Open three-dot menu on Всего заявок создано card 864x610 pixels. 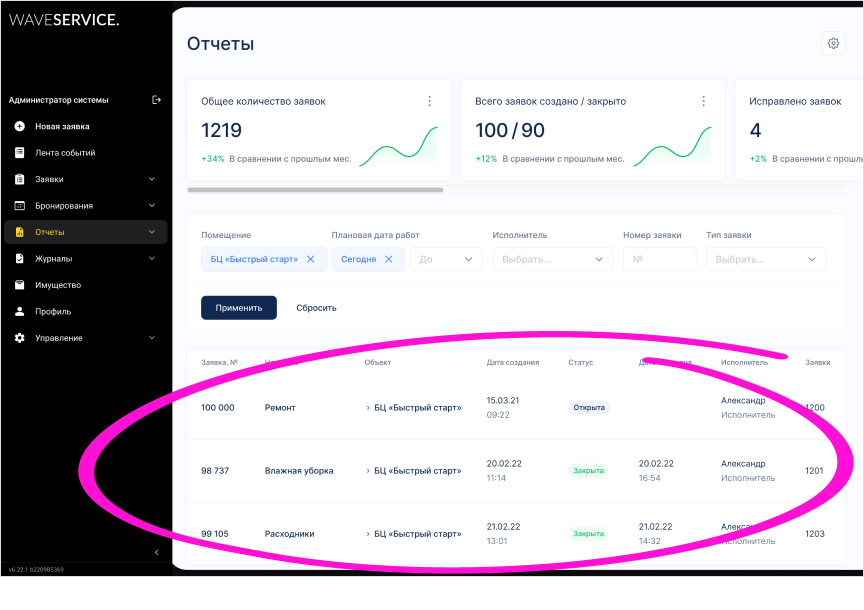[x=704, y=101]
